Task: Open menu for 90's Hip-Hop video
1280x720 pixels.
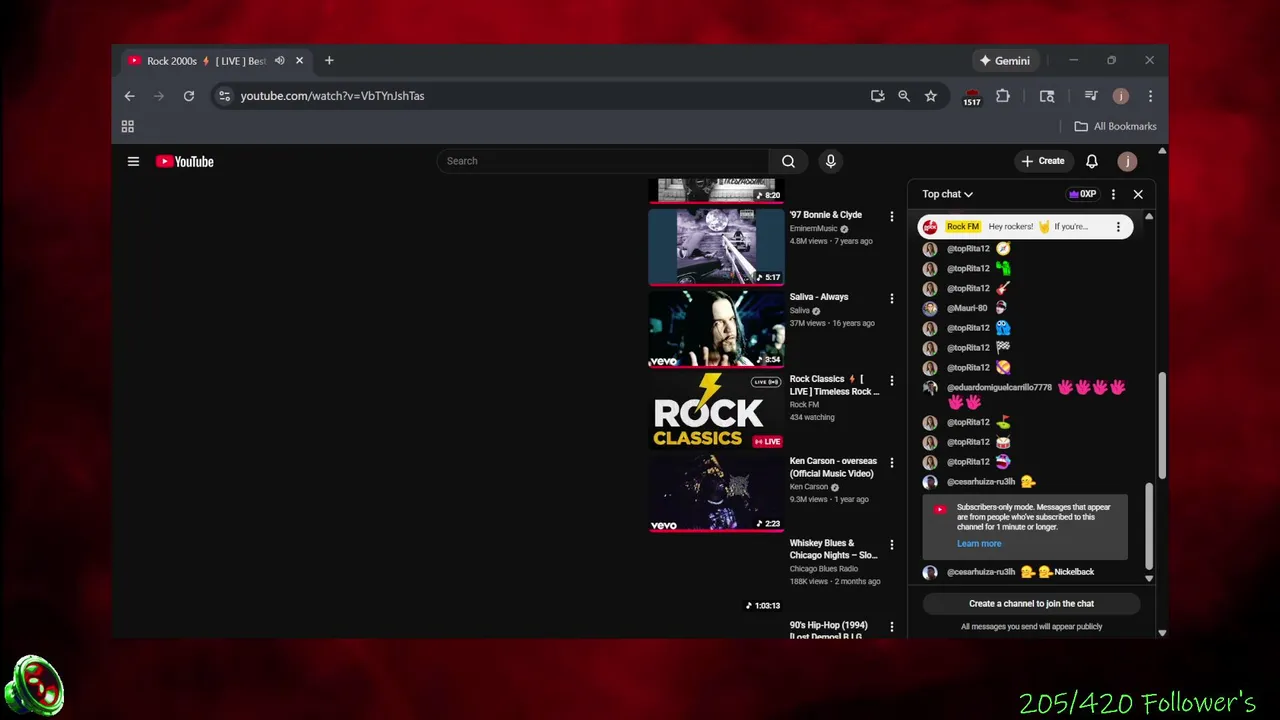Action: click(892, 627)
